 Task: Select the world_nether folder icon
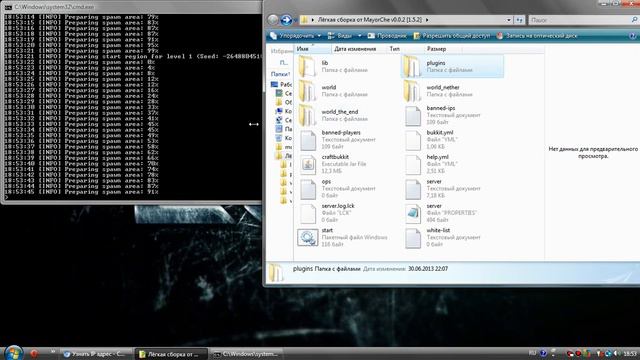pos(412,91)
